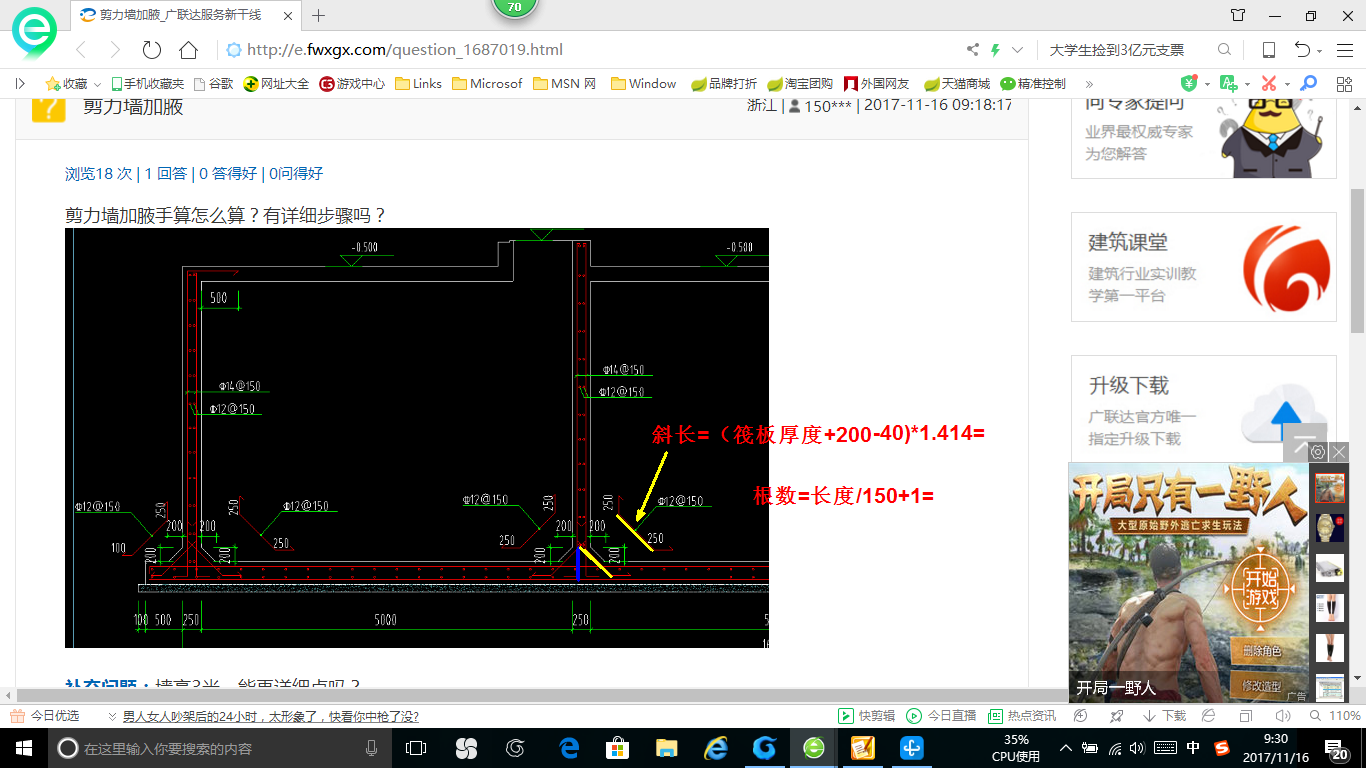1366x768 pixels.
Task: Open 热点资讯 in status bar
Action: 1022,716
